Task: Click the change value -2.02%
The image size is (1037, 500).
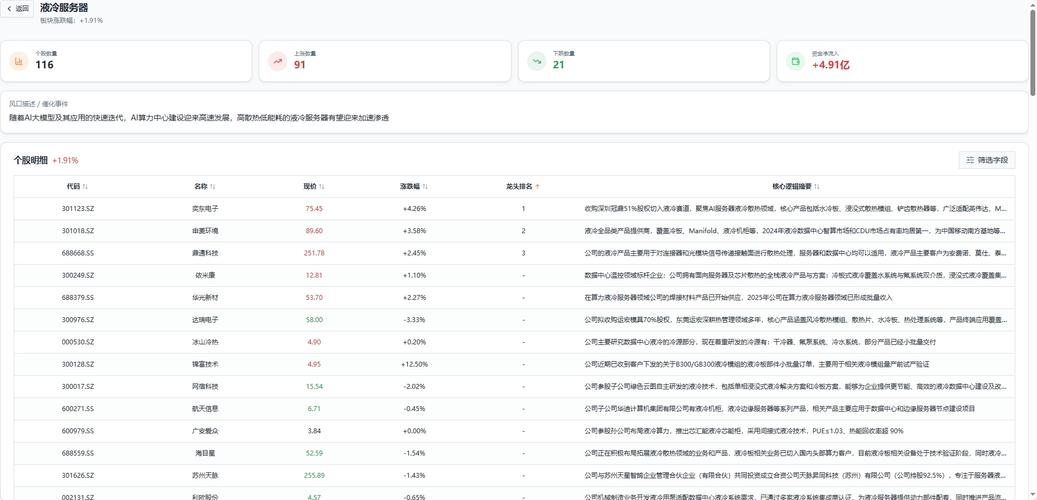Action: [x=415, y=386]
